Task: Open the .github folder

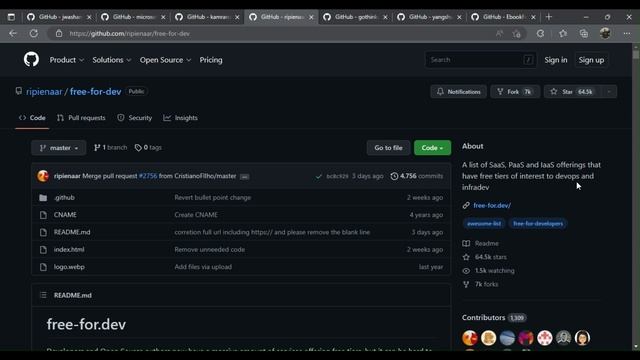Action: [64, 198]
